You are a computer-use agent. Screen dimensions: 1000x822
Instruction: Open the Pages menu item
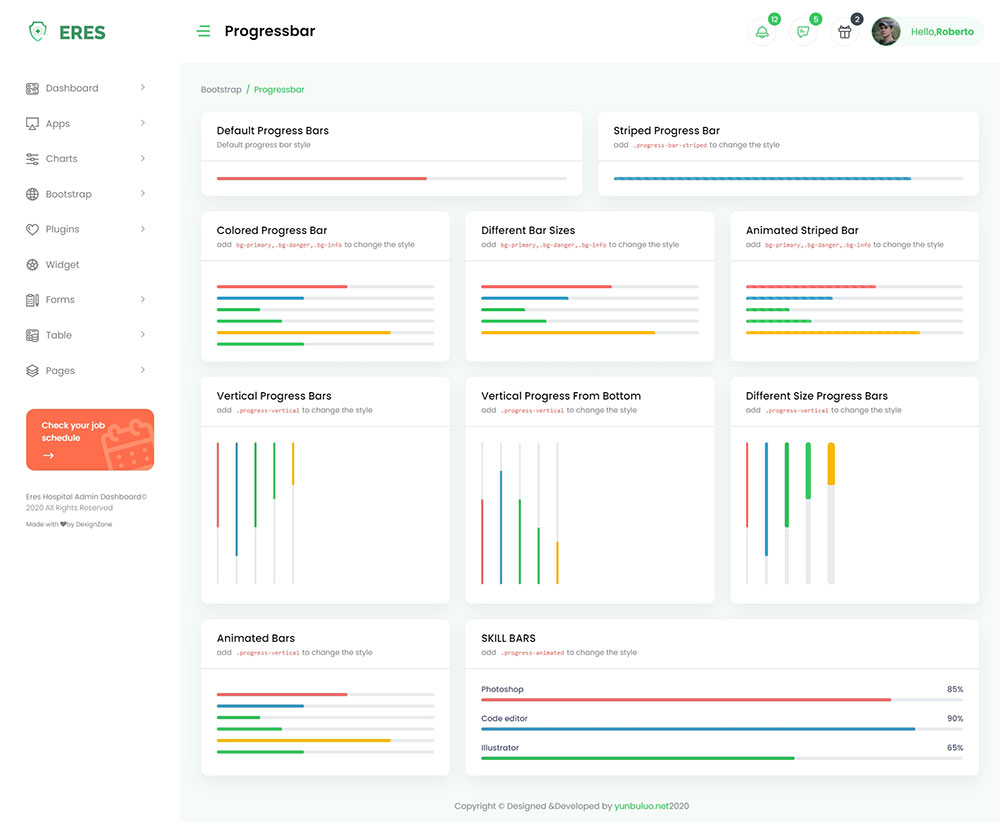coord(60,371)
